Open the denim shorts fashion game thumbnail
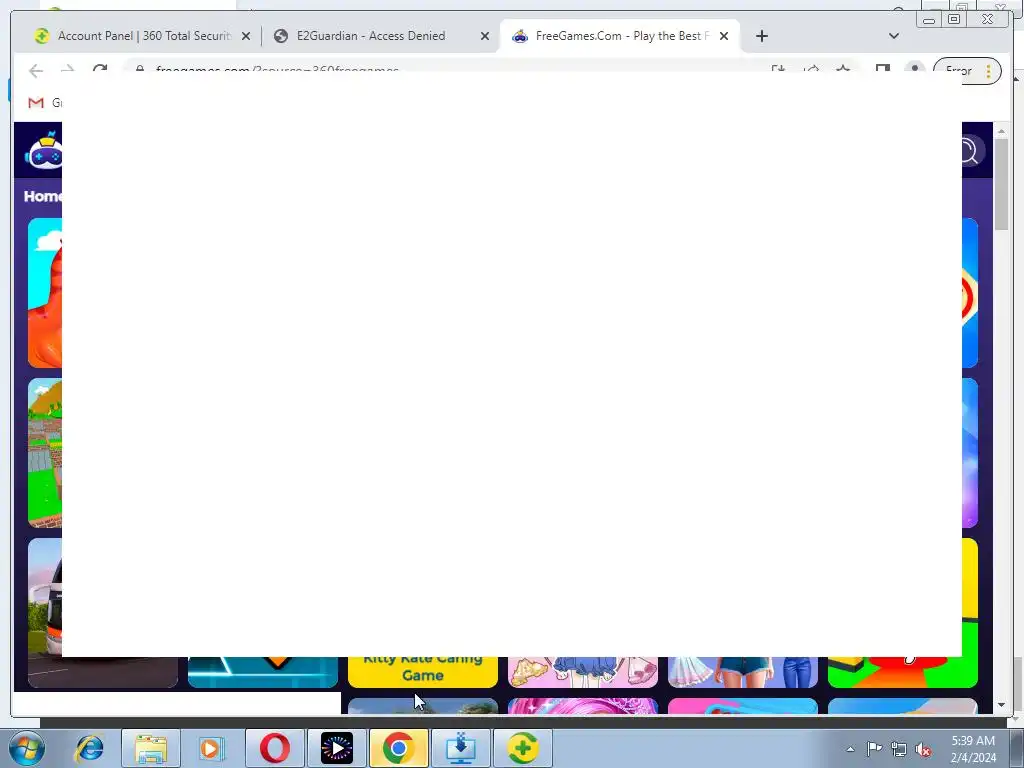The width and height of the screenshot is (1024, 768). pyautogui.click(x=743, y=671)
